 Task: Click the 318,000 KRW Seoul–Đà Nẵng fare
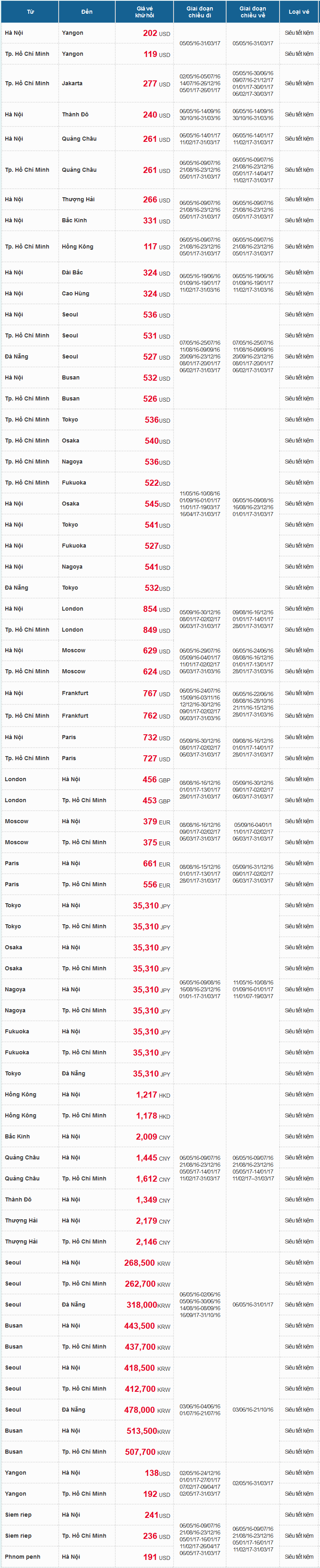point(148,1305)
